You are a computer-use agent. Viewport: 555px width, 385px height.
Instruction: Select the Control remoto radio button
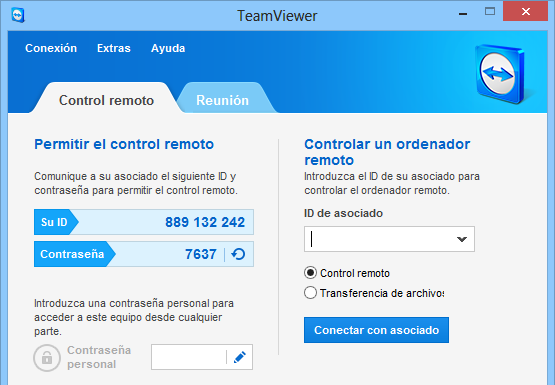pyautogui.click(x=310, y=273)
